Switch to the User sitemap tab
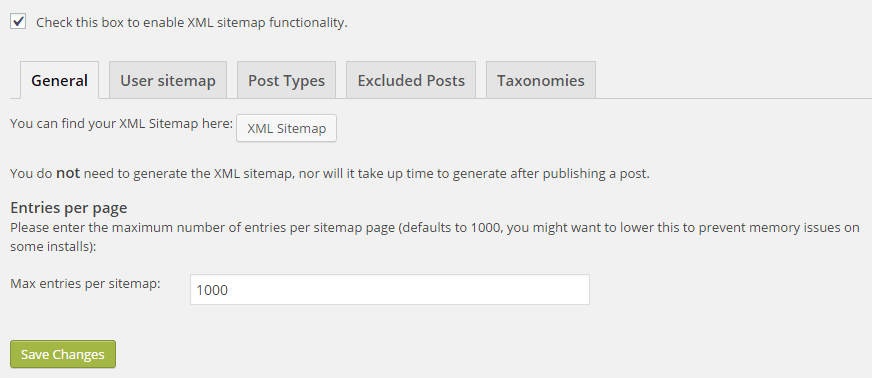This screenshot has width=872, height=378. tap(168, 81)
